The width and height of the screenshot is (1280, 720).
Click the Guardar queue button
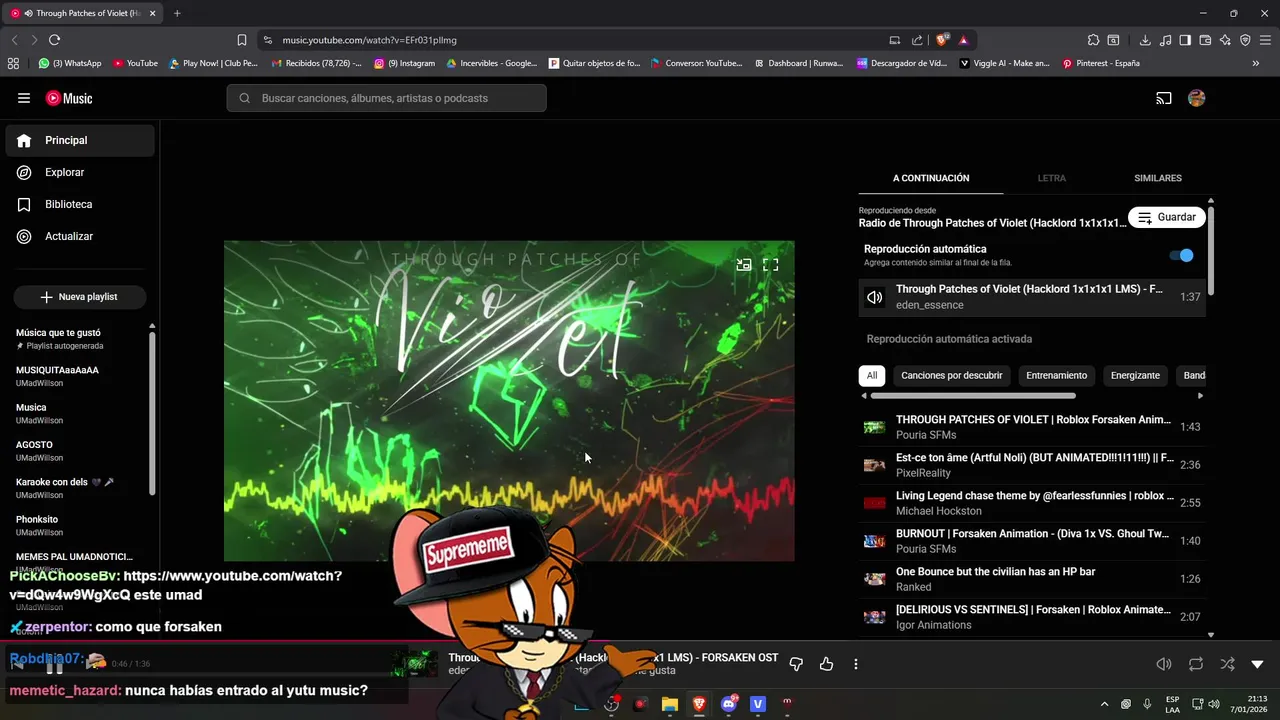[x=1166, y=217]
